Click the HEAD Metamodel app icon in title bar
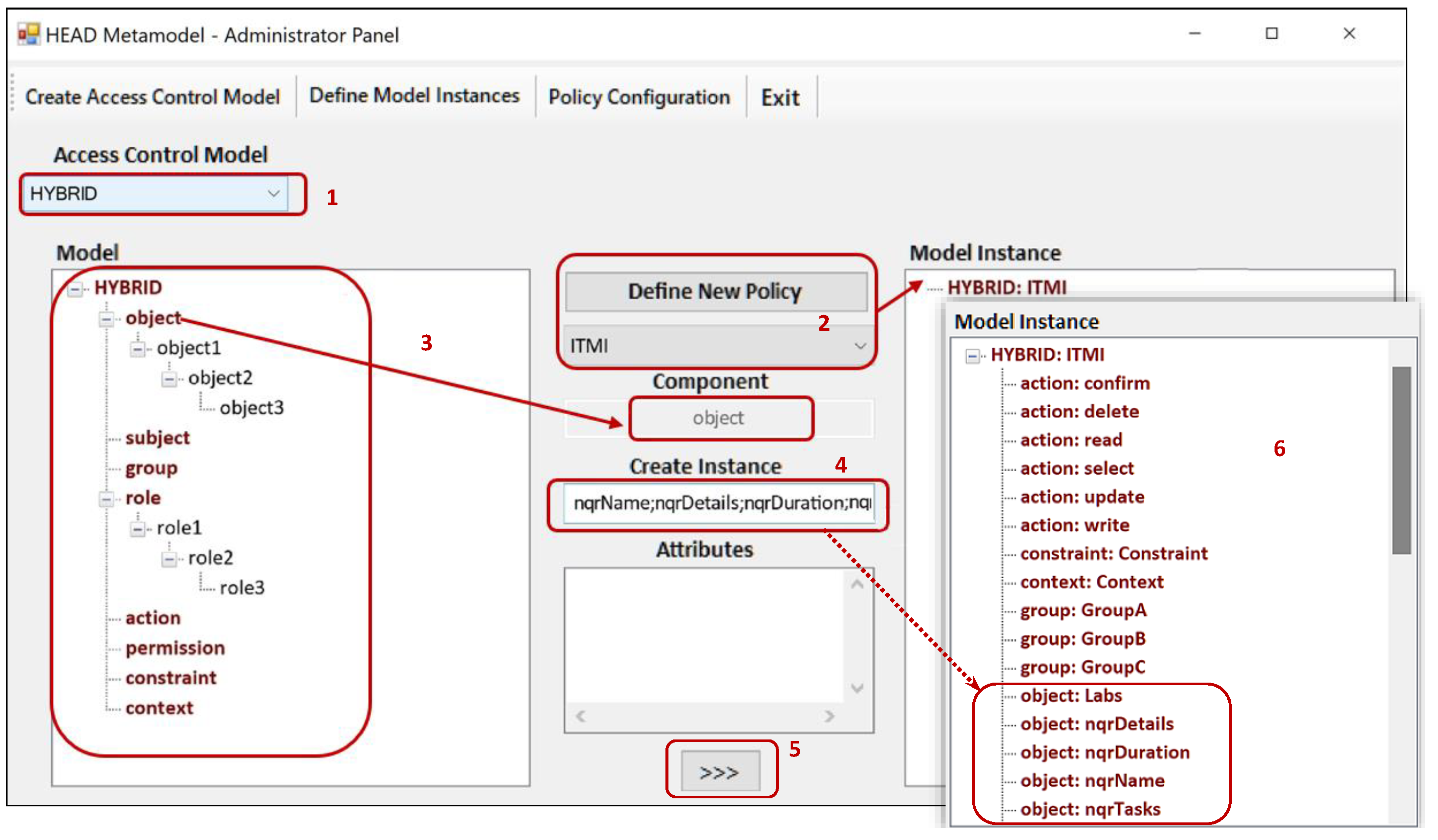 click(28, 34)
